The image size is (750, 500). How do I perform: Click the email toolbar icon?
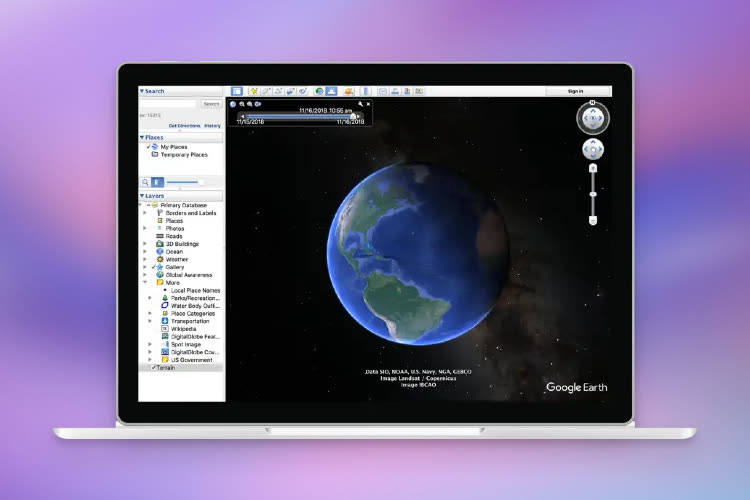(383, 91)
